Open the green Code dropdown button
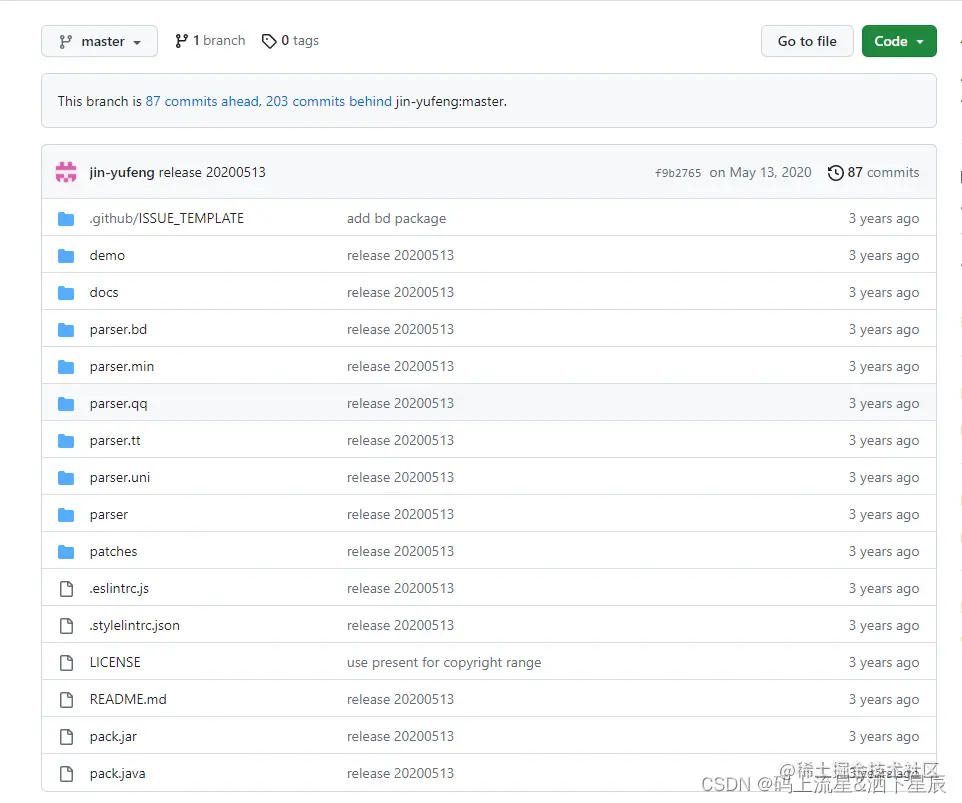The image size is (962, 803). (x=899, y=41)
